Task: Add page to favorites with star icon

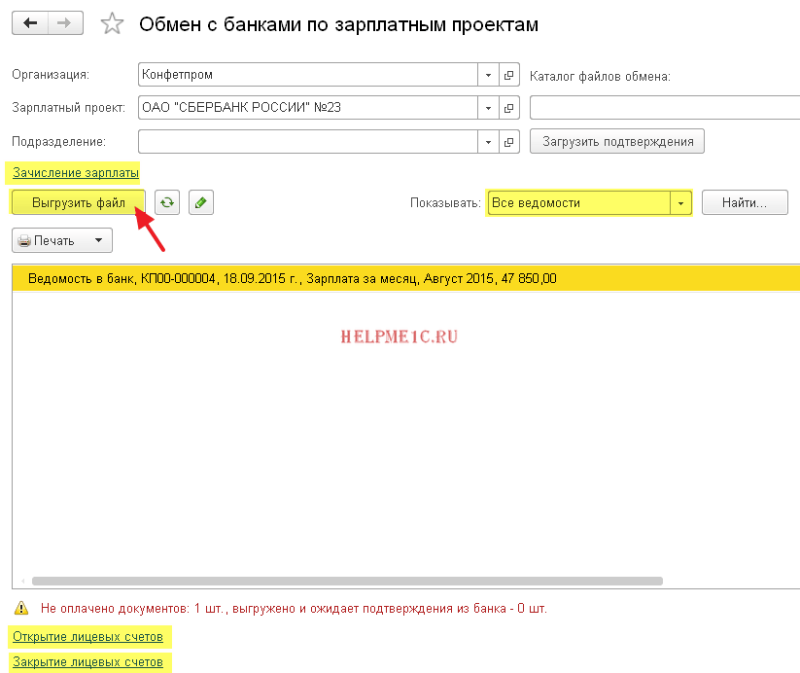Action: click(112, 23)
